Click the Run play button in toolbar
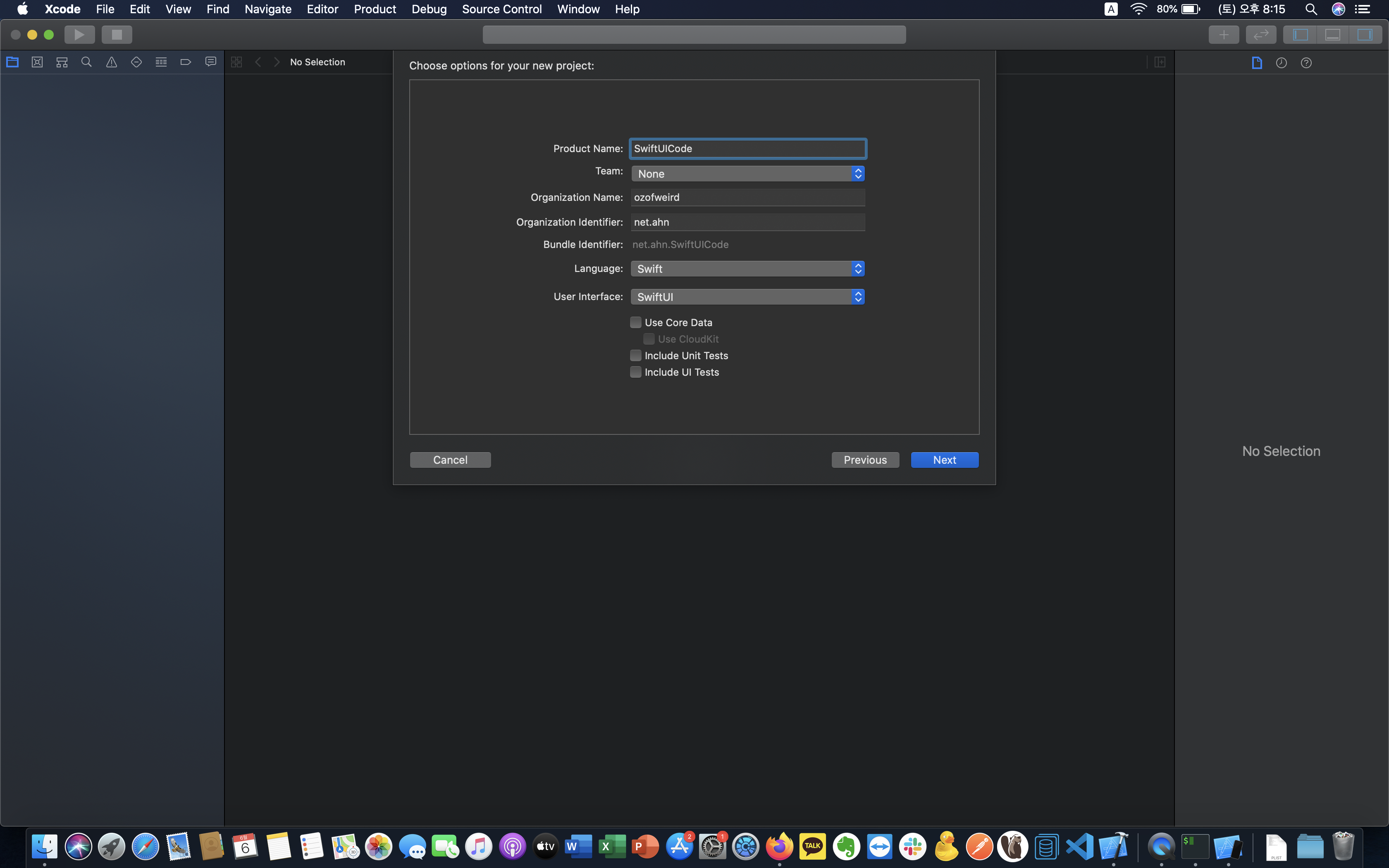Viewport: 1389px width, 868px height. 79,34
